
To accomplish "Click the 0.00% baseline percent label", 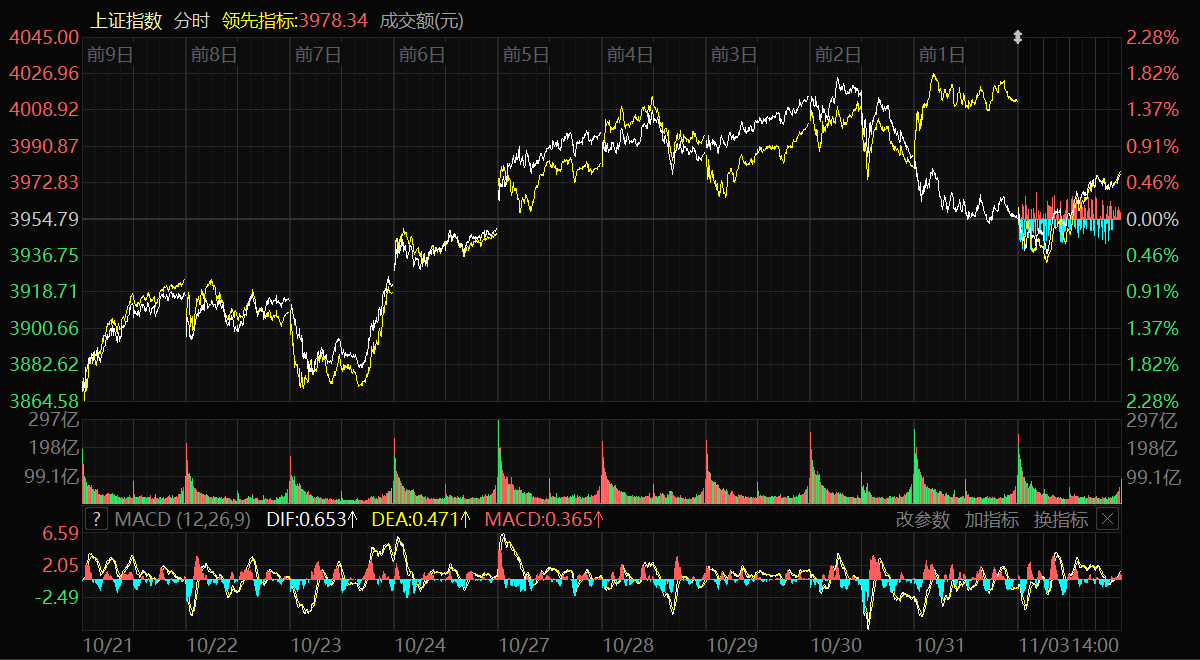I will point(1151,218).
